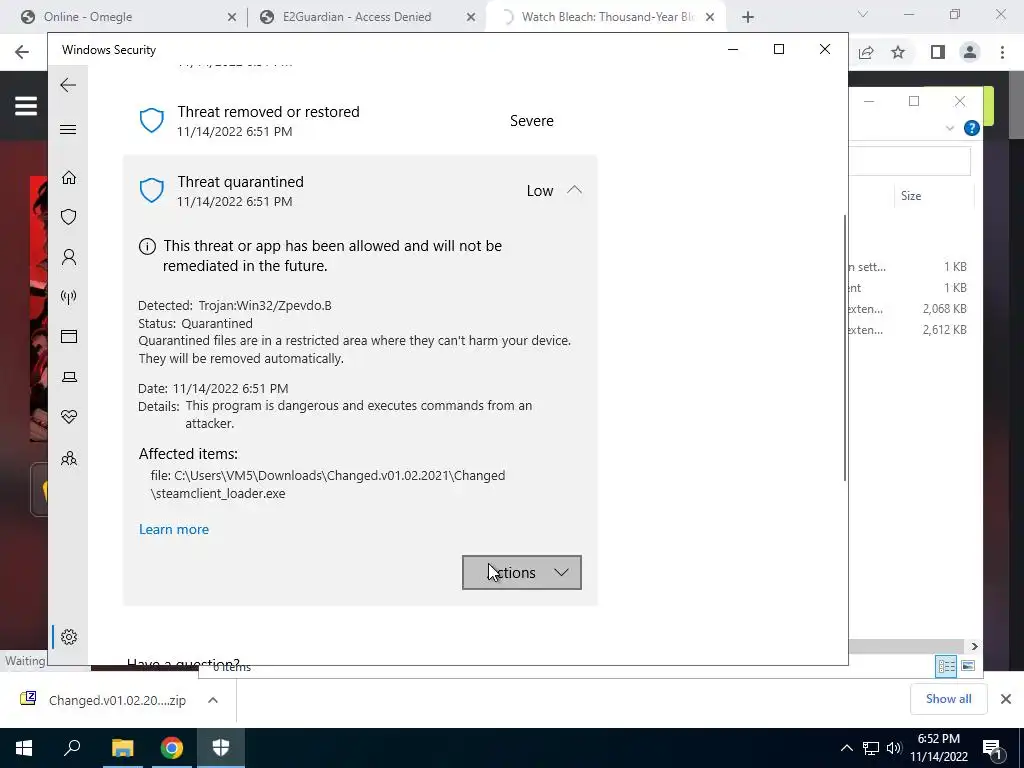Collapse the Threat quarantined Low entry

tap(574, 190)
